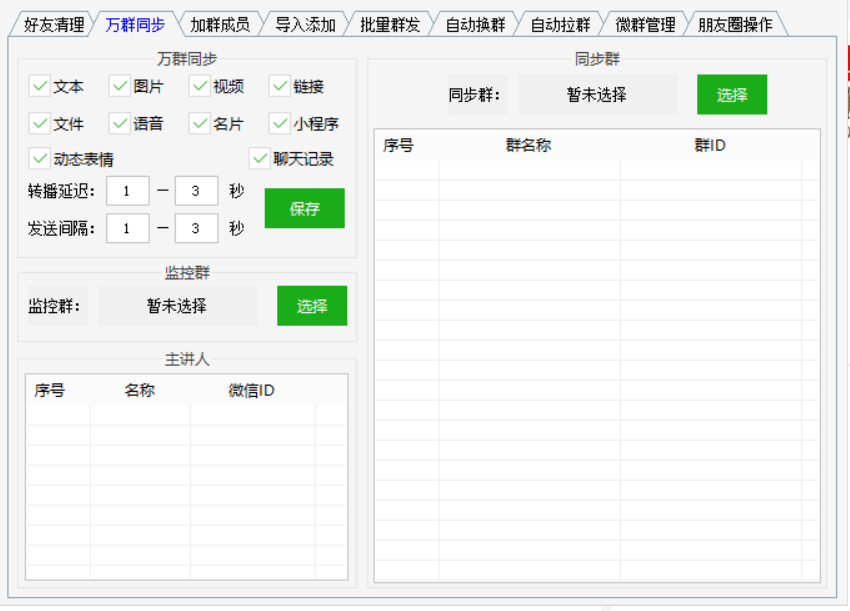This screenshot has width=850, height=611.
Task: Switch to the 好友清理 tab
Action: point(54,25)
